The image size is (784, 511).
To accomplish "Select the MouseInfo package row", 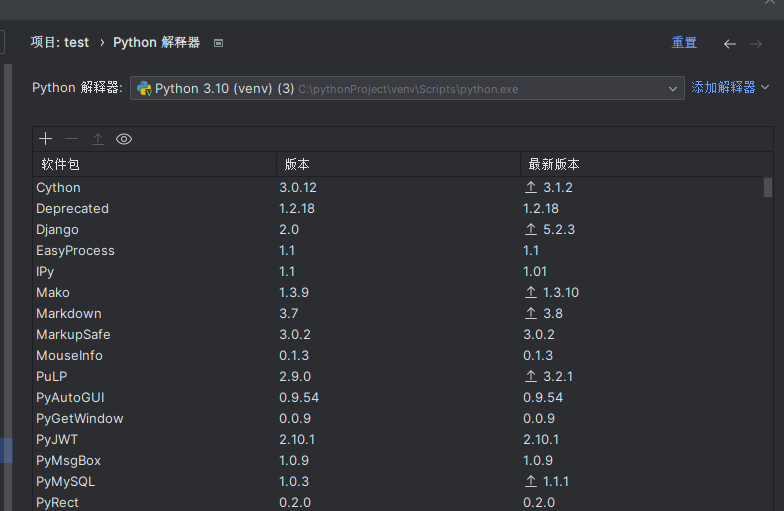I will pos(398,356).
